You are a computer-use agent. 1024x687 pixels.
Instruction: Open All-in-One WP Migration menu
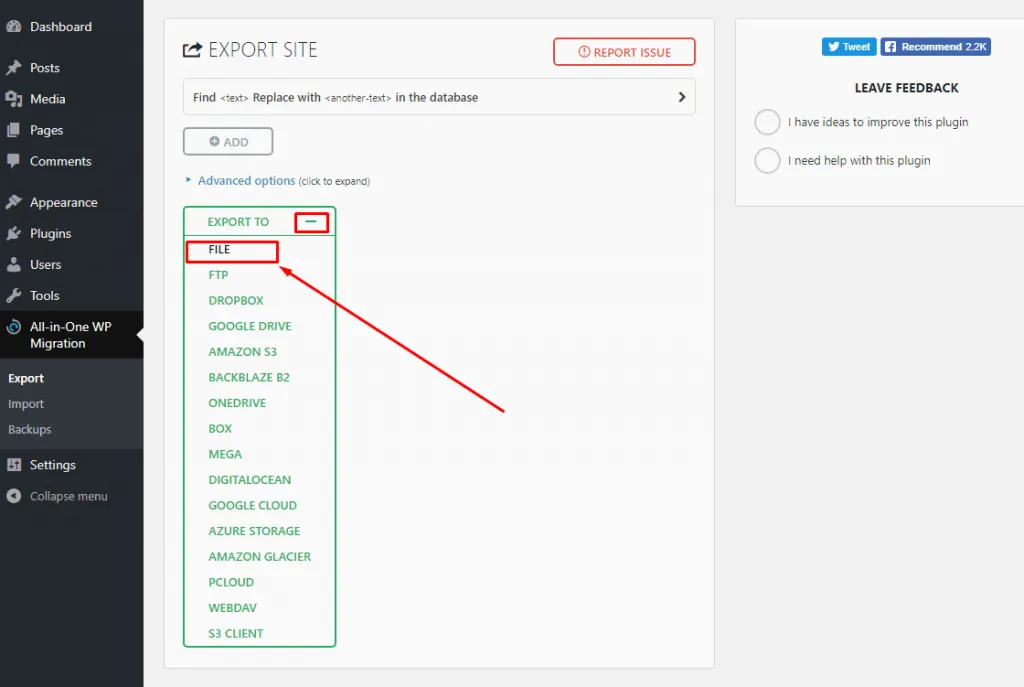pos(72,334)
